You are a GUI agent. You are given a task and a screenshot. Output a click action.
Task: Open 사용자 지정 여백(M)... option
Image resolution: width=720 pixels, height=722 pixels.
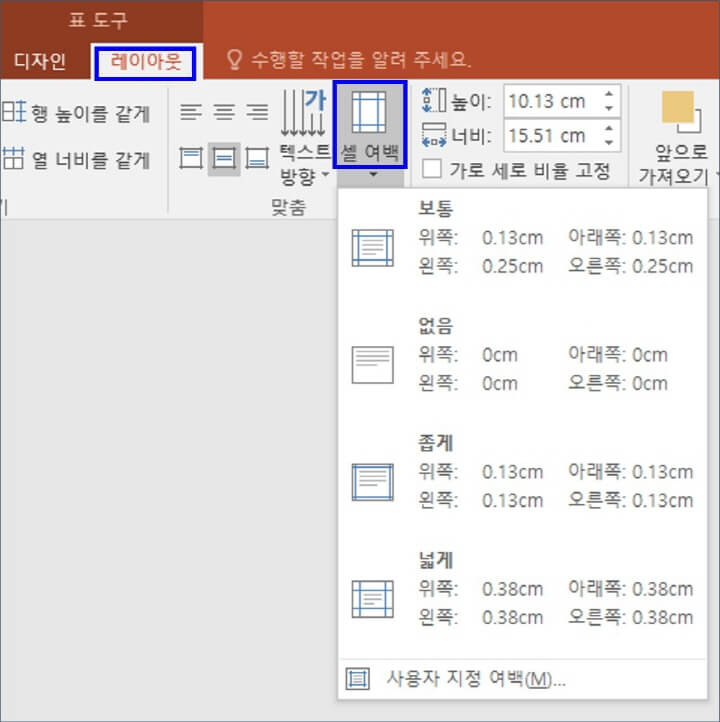tap(523, 679)
